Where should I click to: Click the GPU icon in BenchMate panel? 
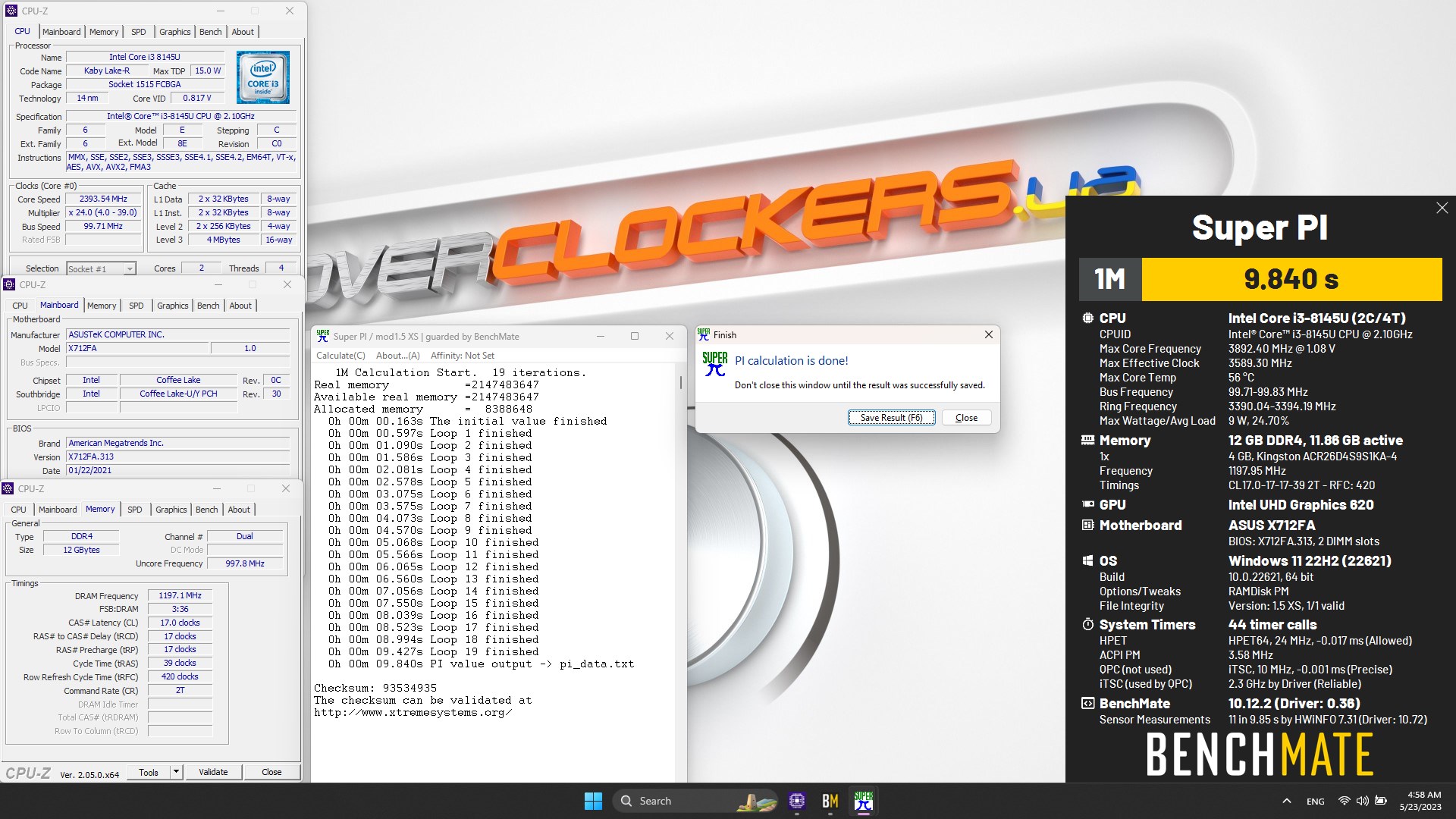click(1087, 504)
